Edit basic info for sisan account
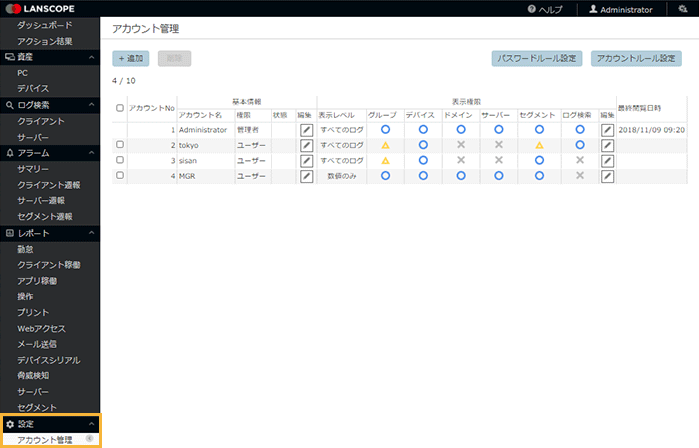The height and width of the screenshot is (448, 699). pyautogui.click(x=307, y=161)
